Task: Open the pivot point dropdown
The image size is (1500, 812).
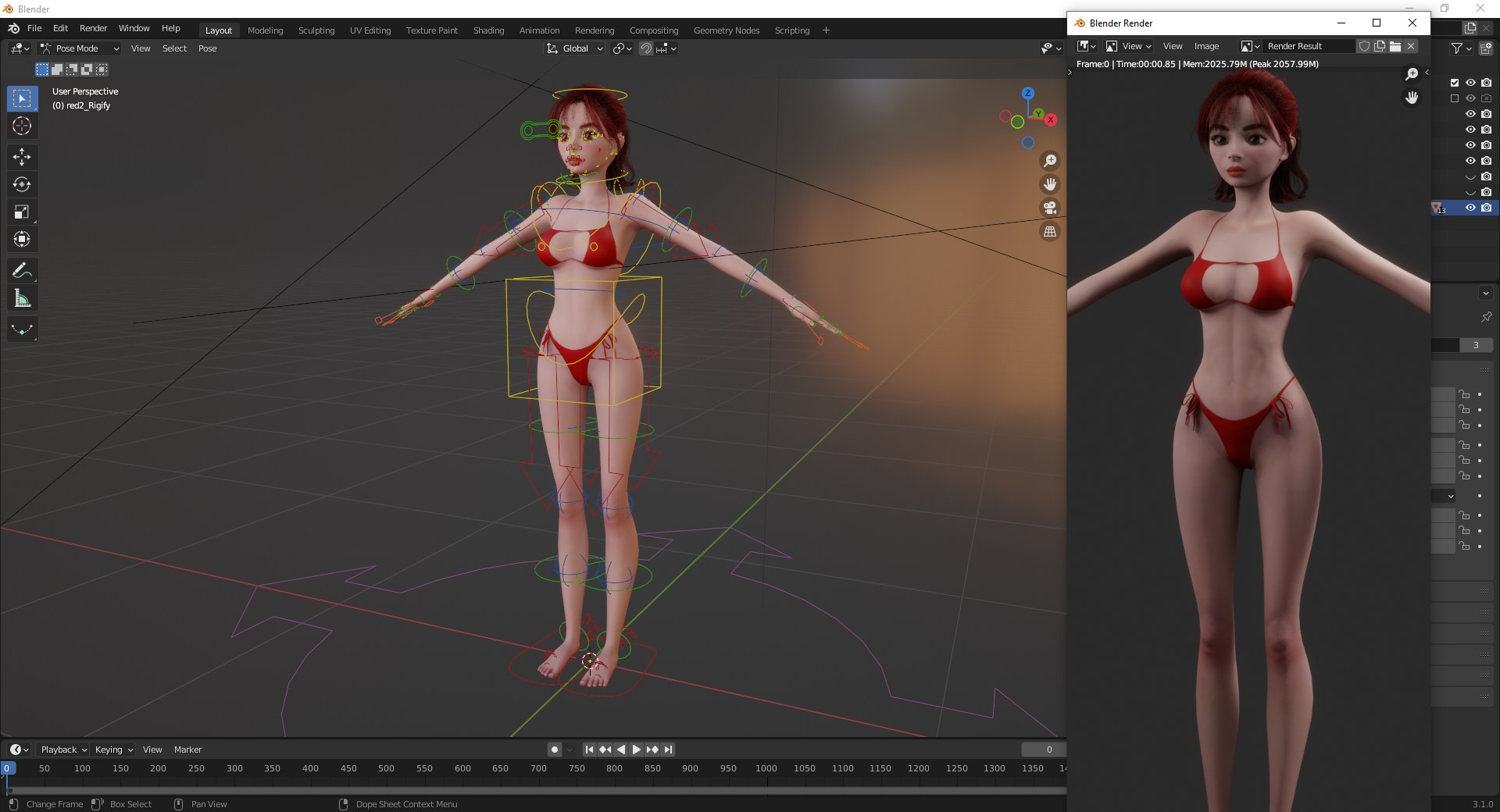Action: [623, 48]
